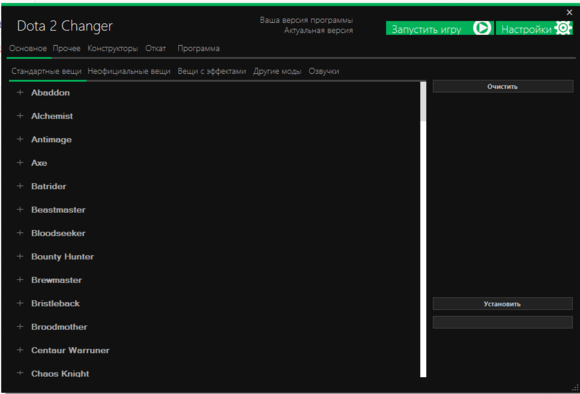This screenshot has height=394, width=580.
Task: Click the Запустить игру button label
Action: tap(426, 29)
